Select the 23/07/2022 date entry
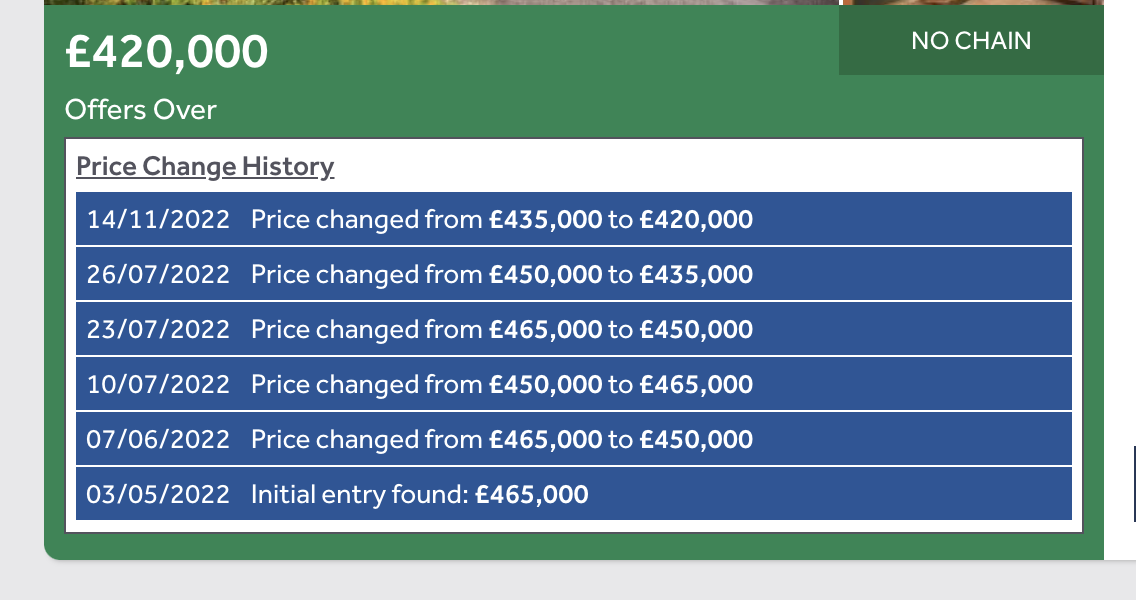1136x600 pixels. (158, 330)
